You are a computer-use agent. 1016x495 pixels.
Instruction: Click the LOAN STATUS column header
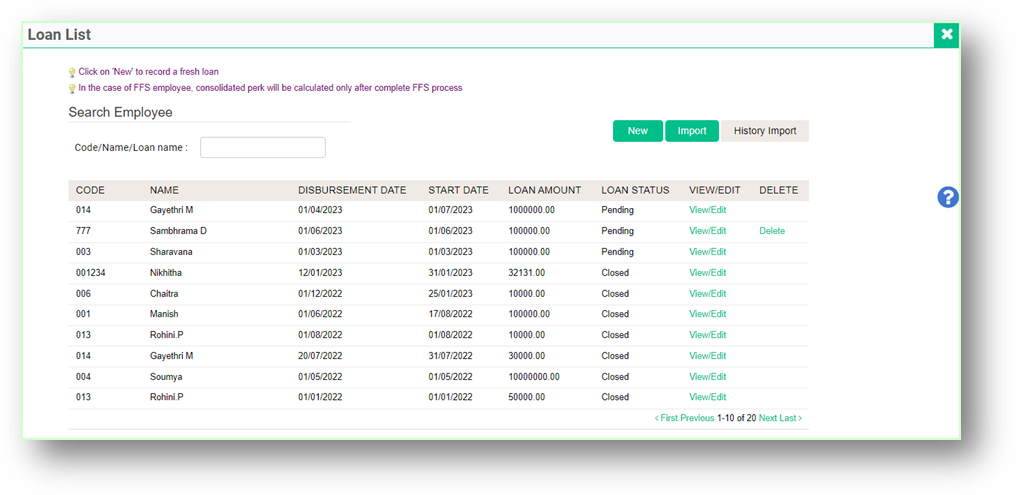(635, 190)
